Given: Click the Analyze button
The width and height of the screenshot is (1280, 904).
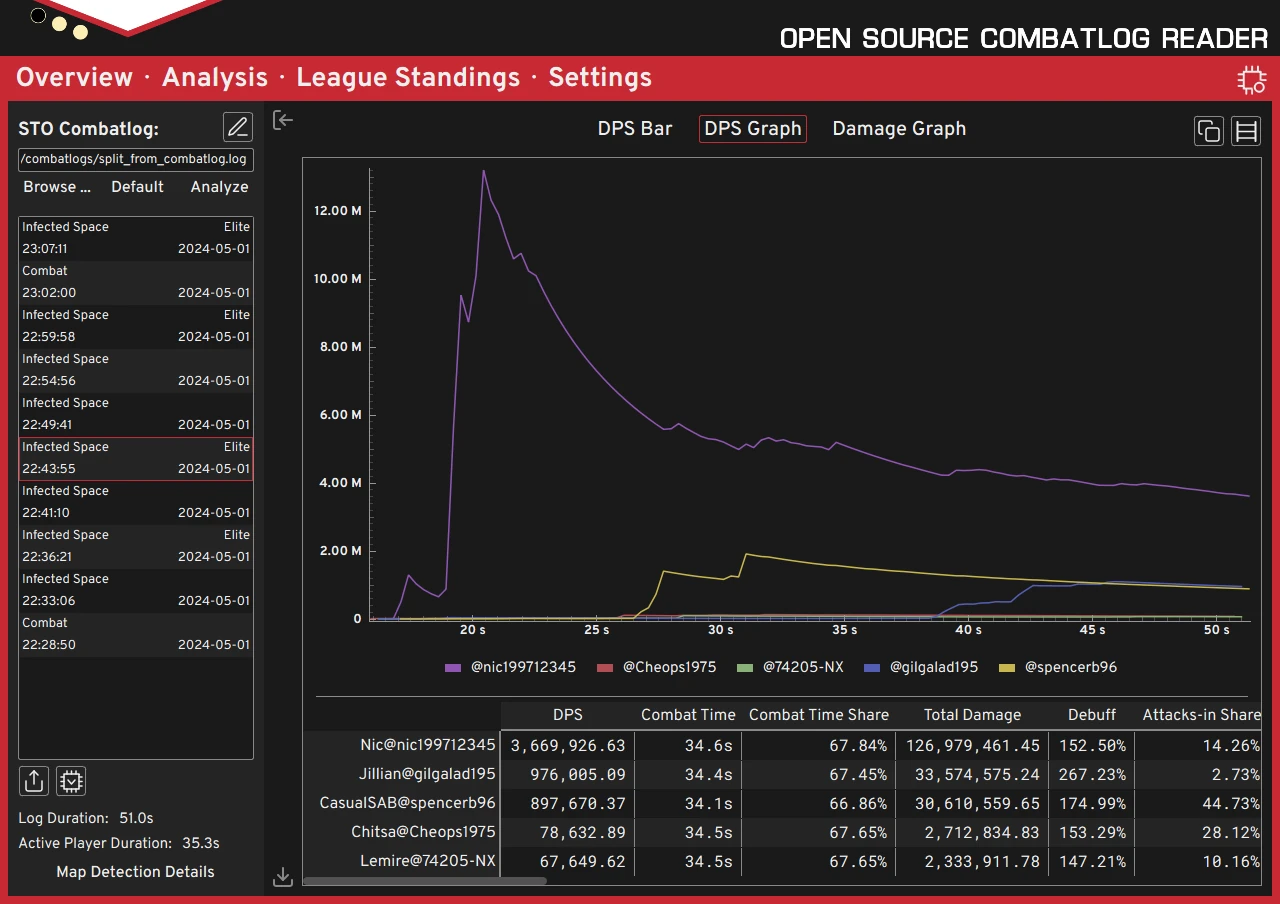Looking at the screenshot, I should click(219, 187).
